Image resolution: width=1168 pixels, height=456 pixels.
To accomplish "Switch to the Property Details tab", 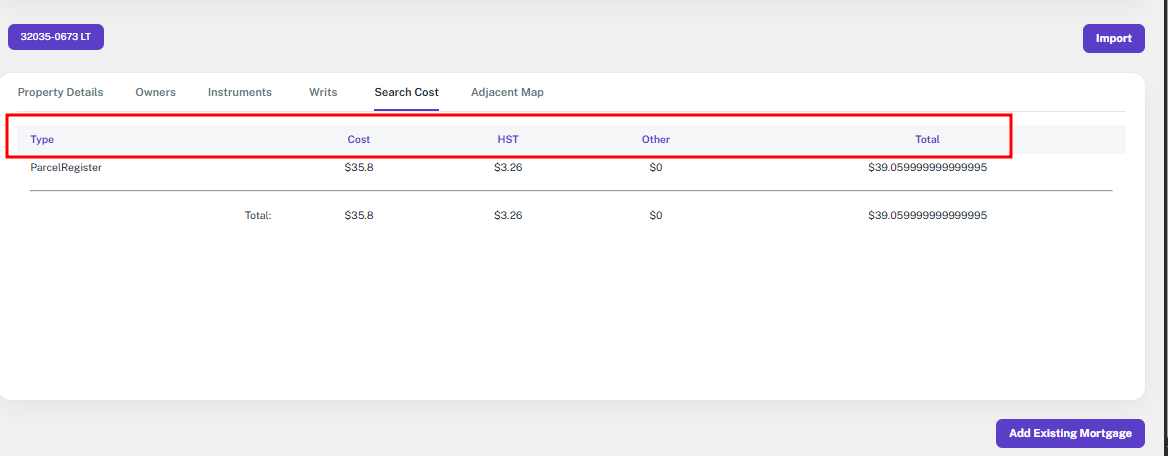I will pyautogui.click(x=60, y=92).
